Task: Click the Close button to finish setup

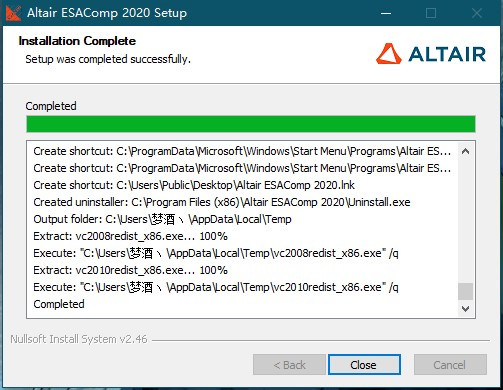Action: pos(364,365)
